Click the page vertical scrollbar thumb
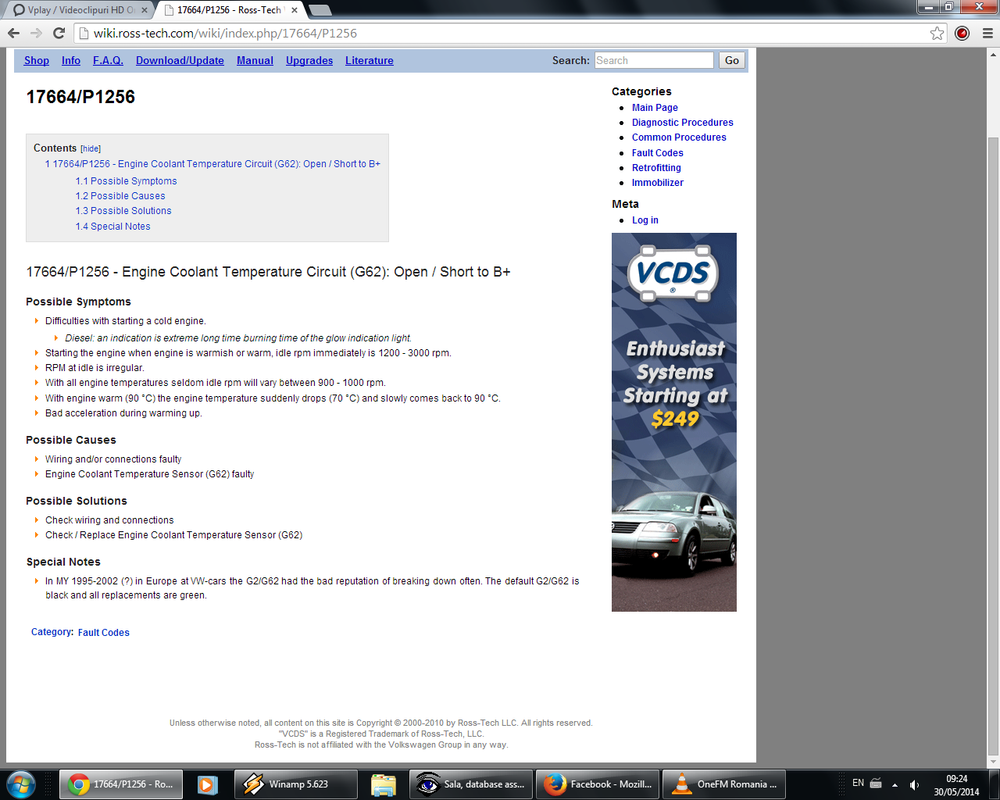This screenshot has width=1000, height=800. [x=993, y=445]
